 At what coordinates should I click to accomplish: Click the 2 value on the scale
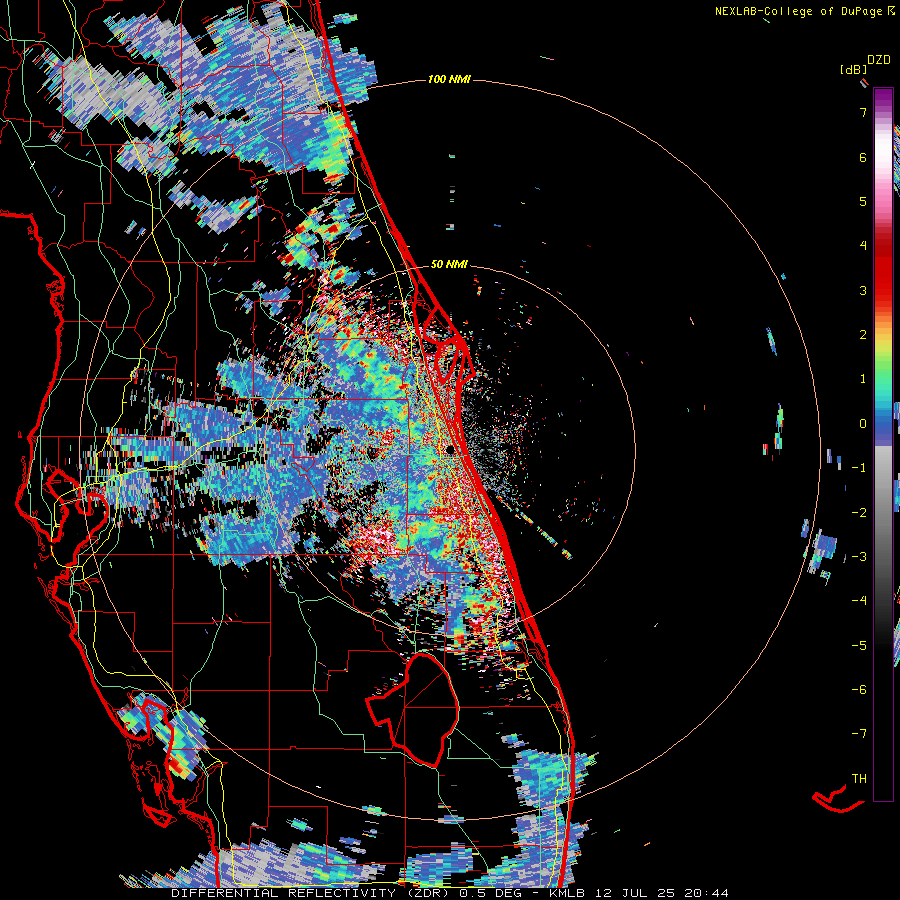[863, 335]
